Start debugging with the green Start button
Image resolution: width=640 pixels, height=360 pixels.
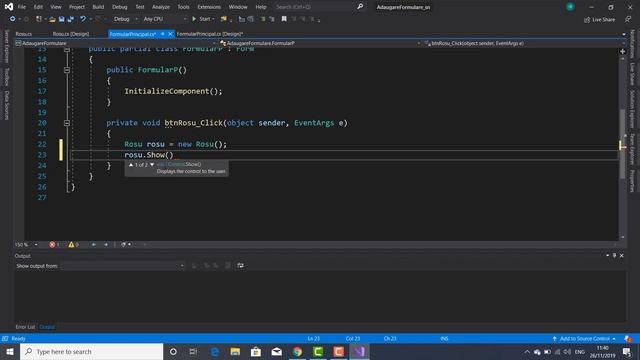203,19
